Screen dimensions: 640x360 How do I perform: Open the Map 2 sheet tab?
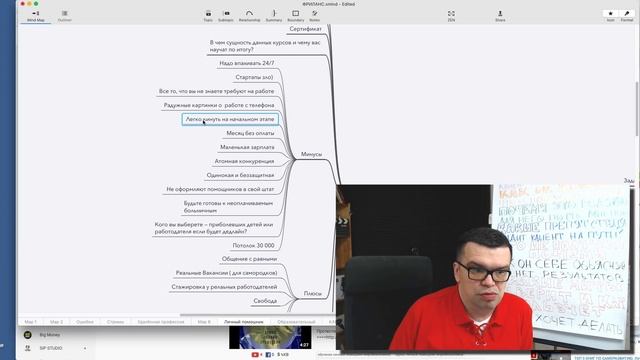pos(56,322)
